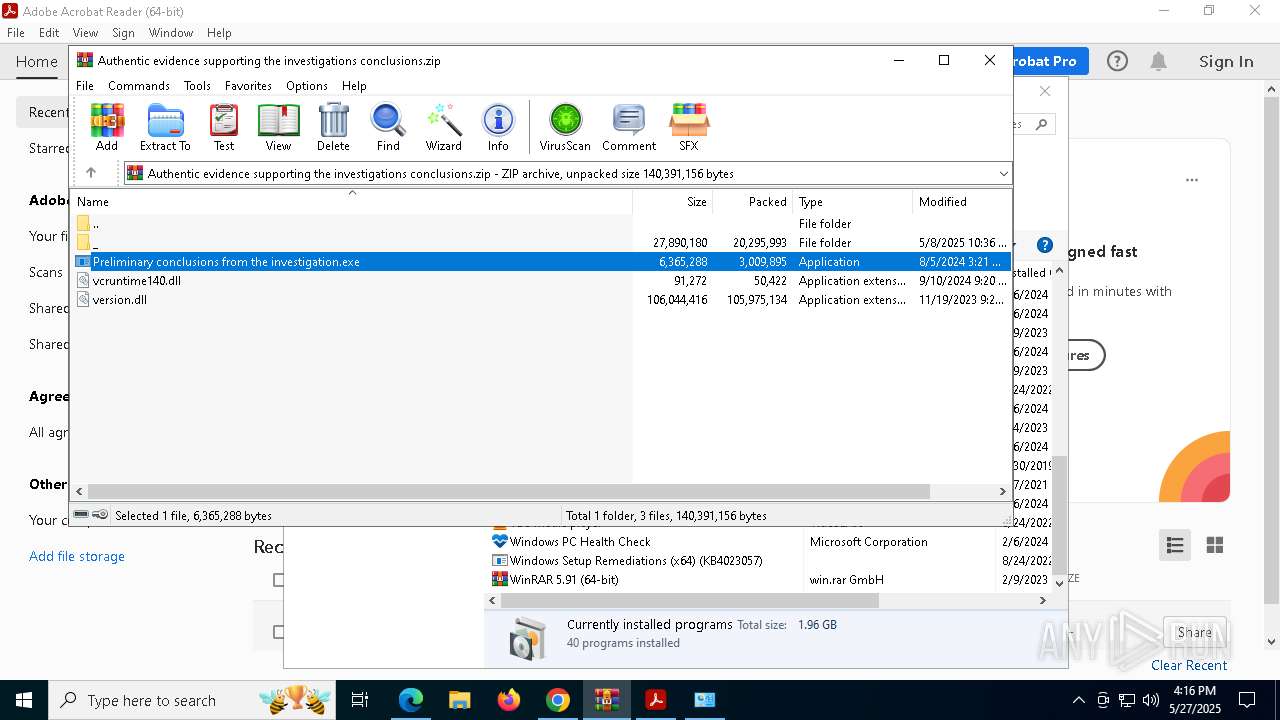The height and width of the screenshot is (720, 1280).
Task: Select the vcruntime140.dll file
Action: 540,281
